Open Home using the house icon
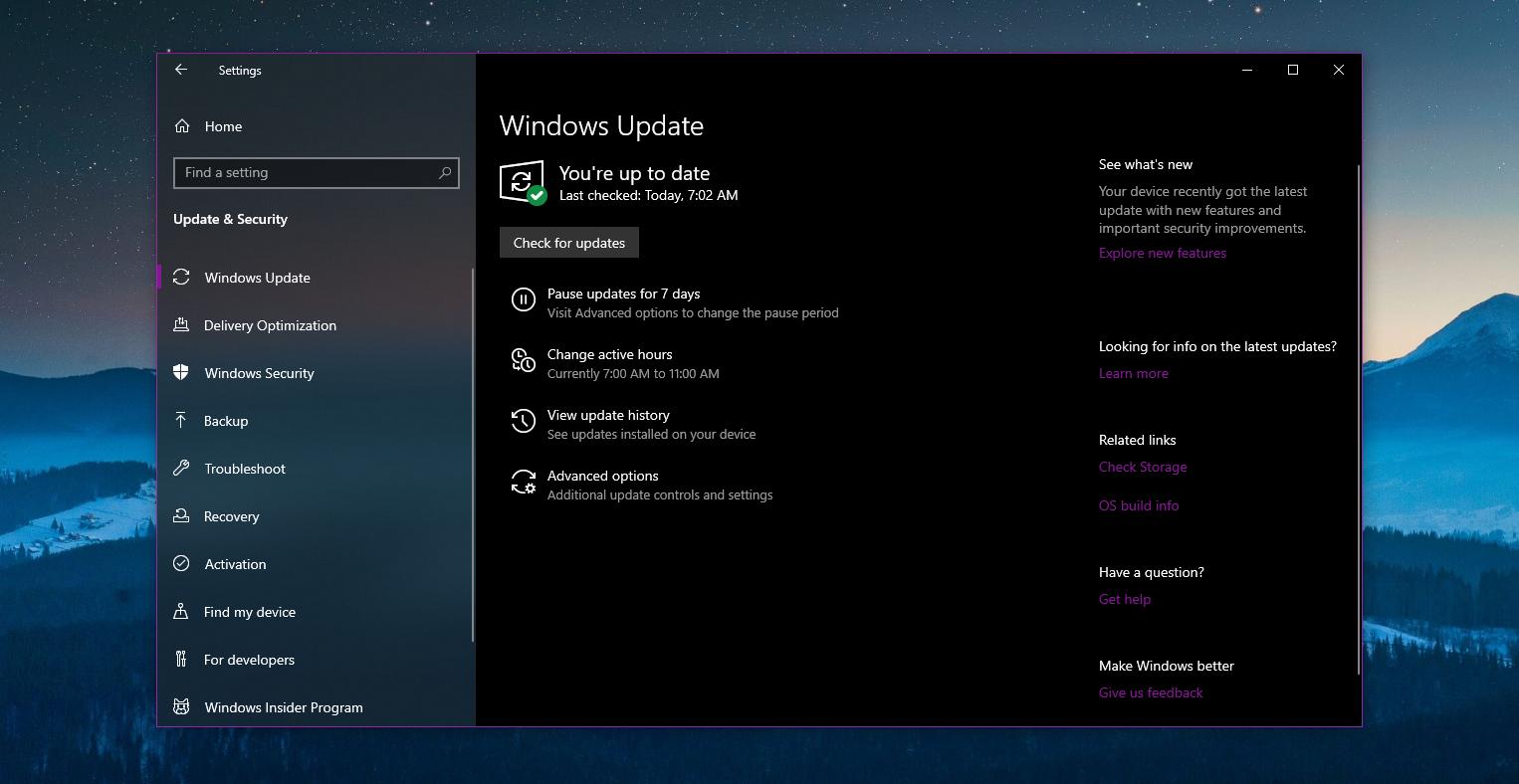The image size is (1519, 784). click(x=182, y=126)
